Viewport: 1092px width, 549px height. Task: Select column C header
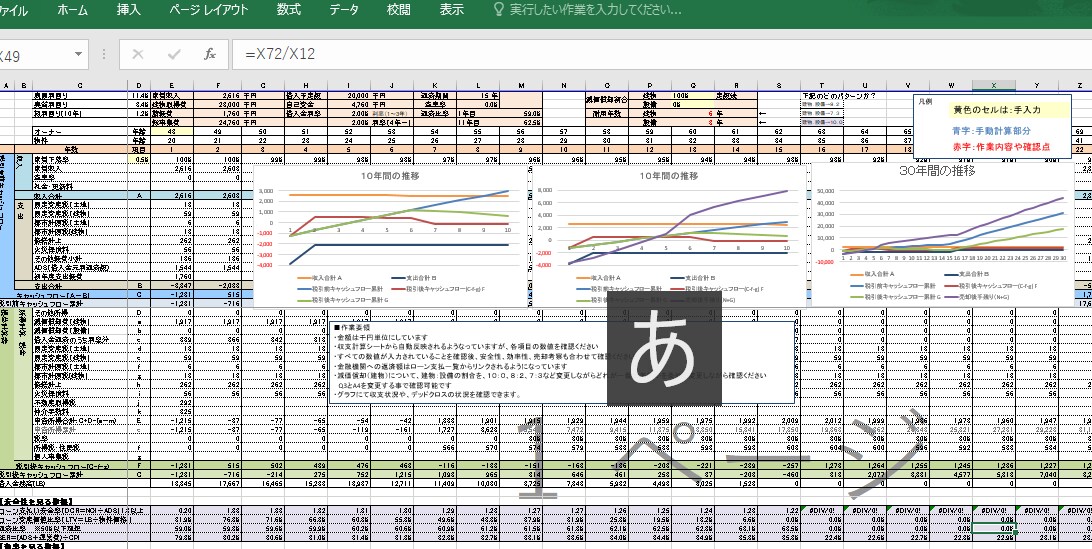point(79,85)
